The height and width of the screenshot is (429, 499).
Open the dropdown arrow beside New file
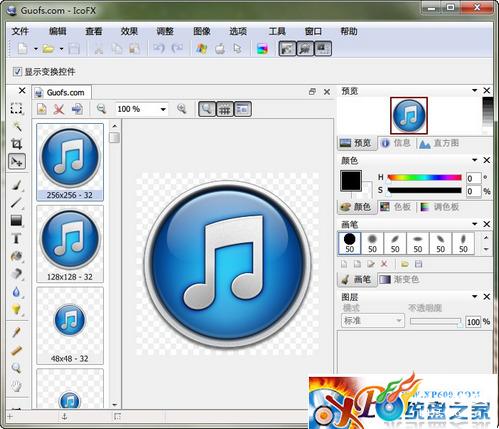pos(35,49)
